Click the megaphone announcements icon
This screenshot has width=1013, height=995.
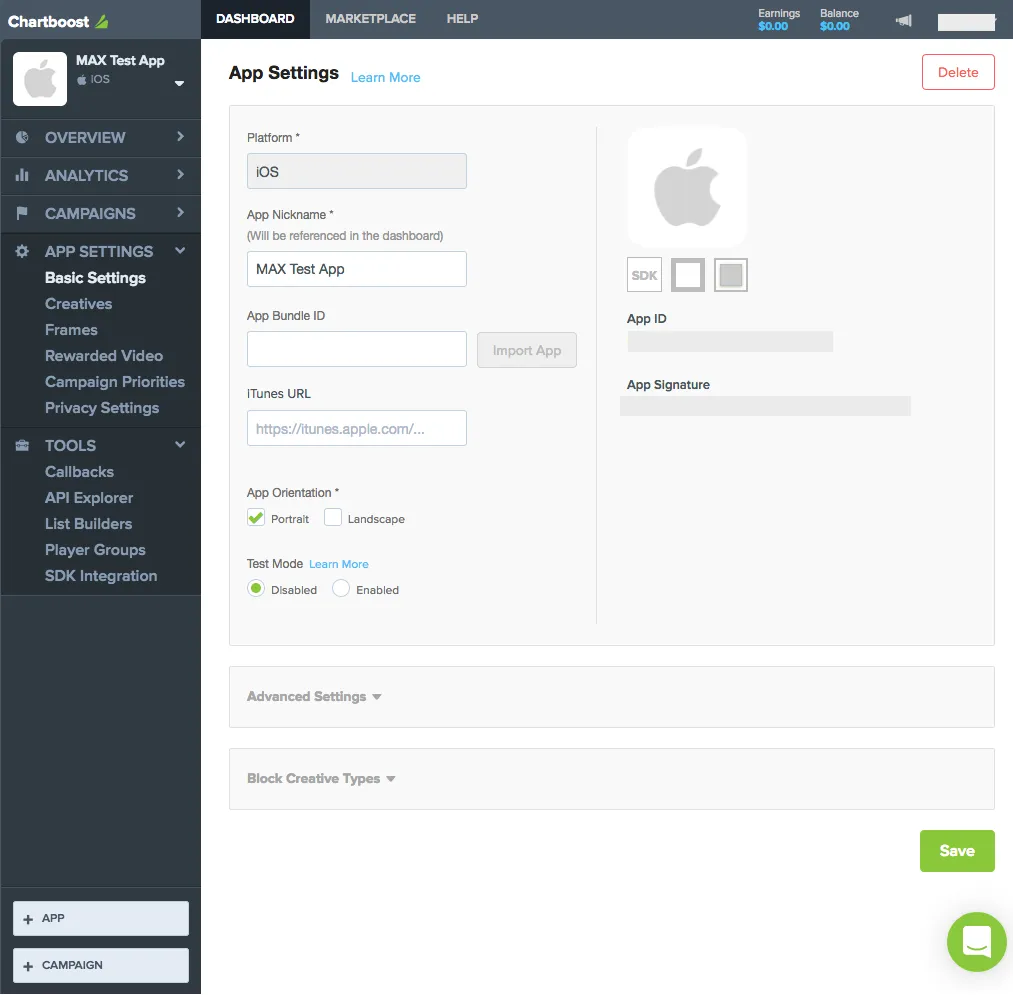[x=903, y=20]
